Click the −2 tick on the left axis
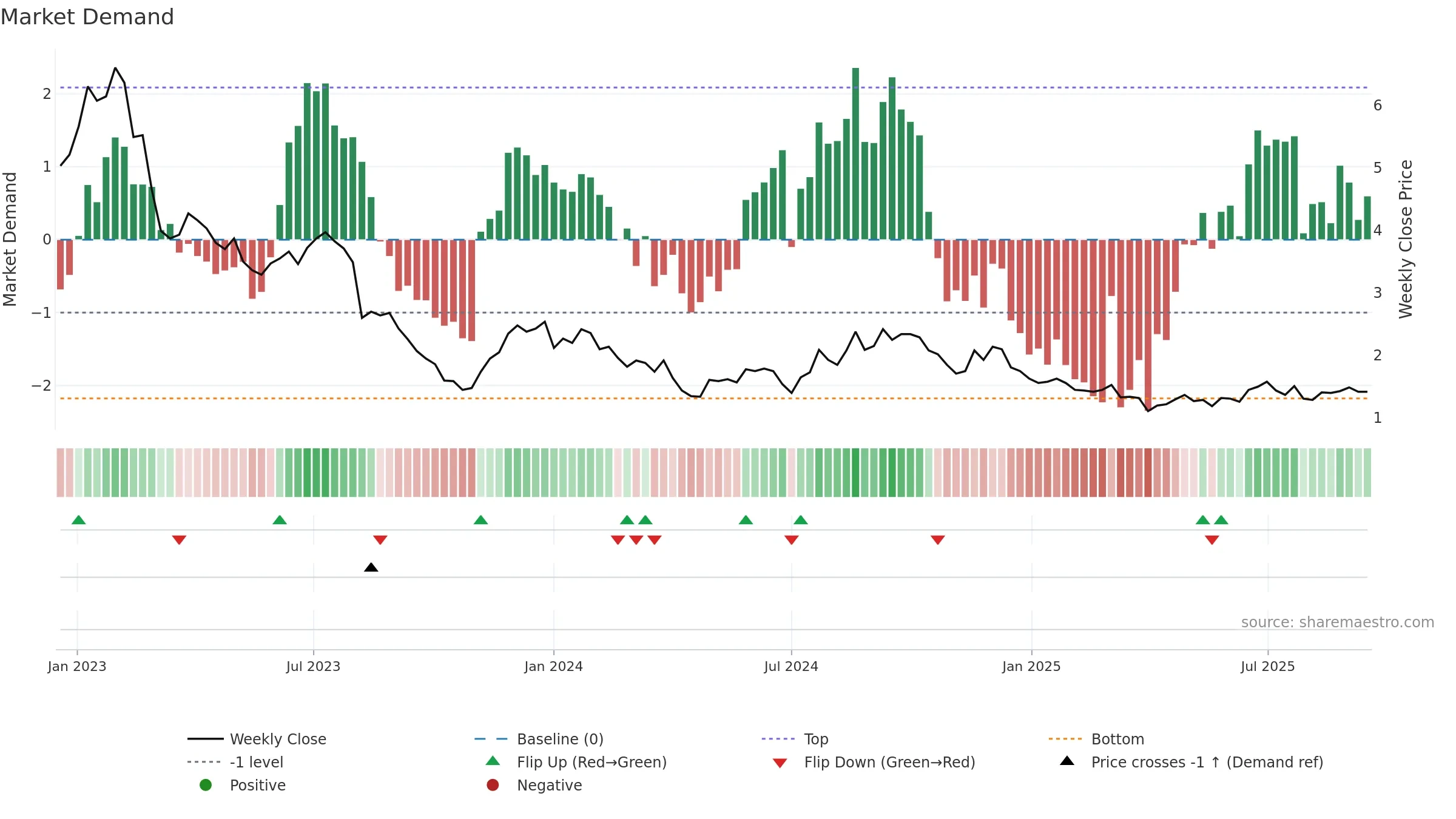The width and height of the screenshot is (1456, 819). [x=41, y=386]
